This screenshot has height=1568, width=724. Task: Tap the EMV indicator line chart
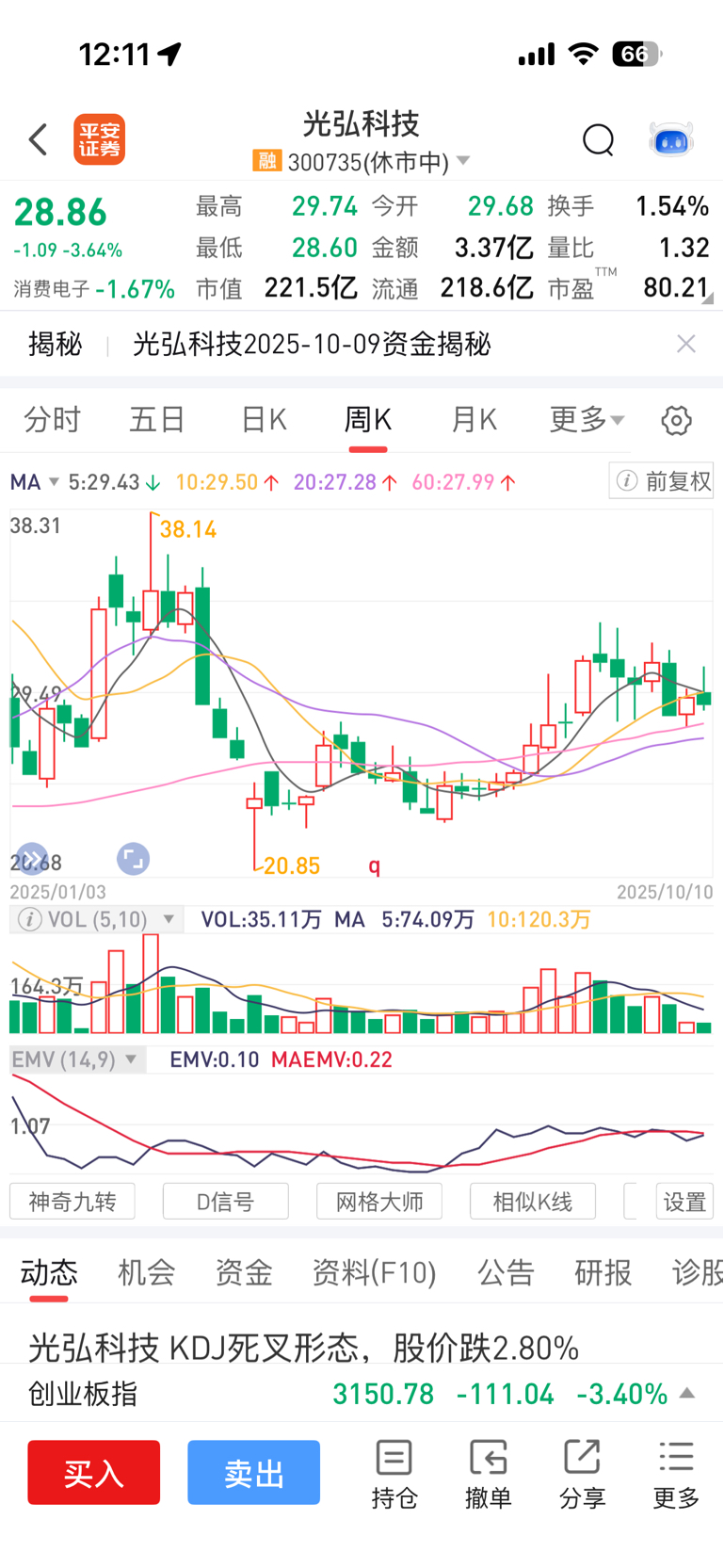point(362,1123)
